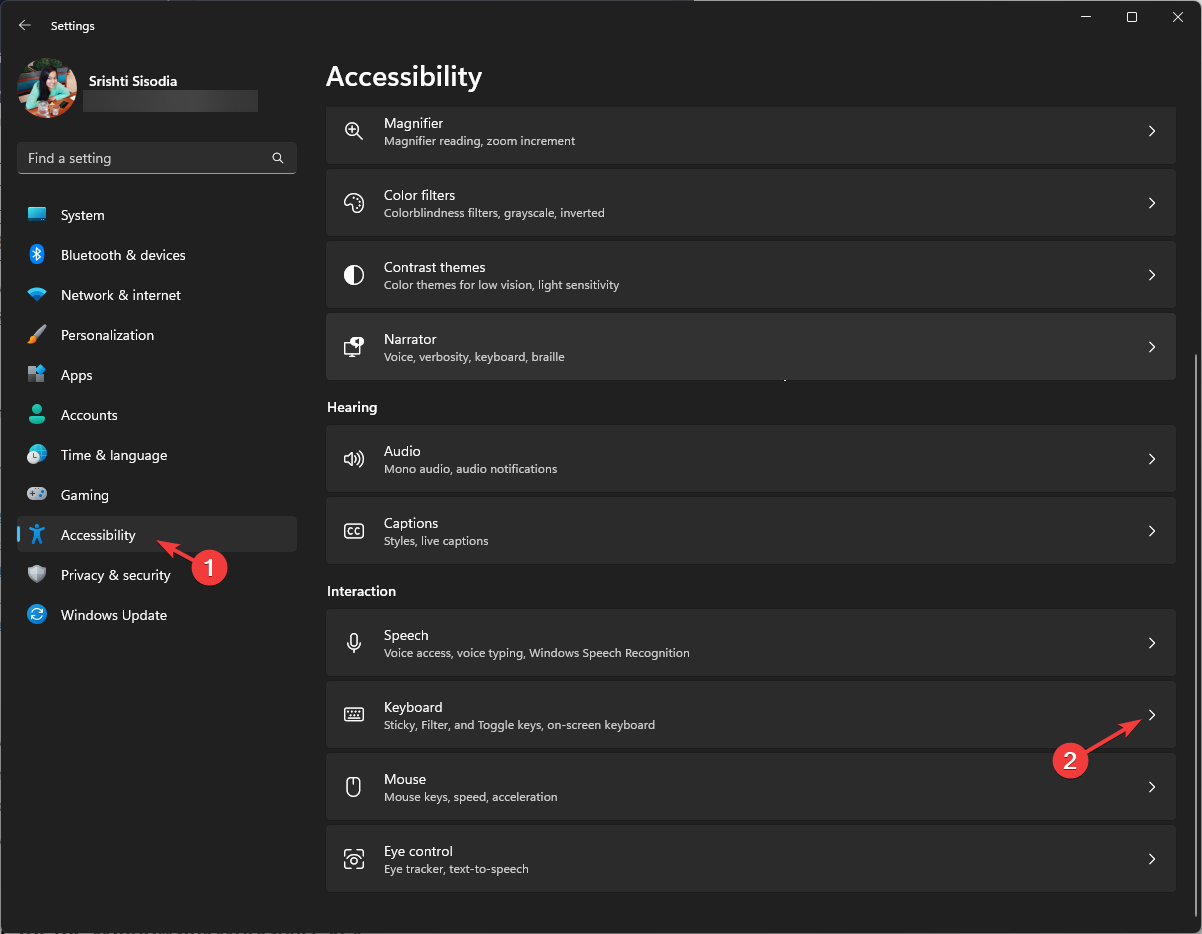The height and width of the screenshot is (934, 1202).
Task: Expand Keyboard settings with its chevron
Action: (1152, 715)
